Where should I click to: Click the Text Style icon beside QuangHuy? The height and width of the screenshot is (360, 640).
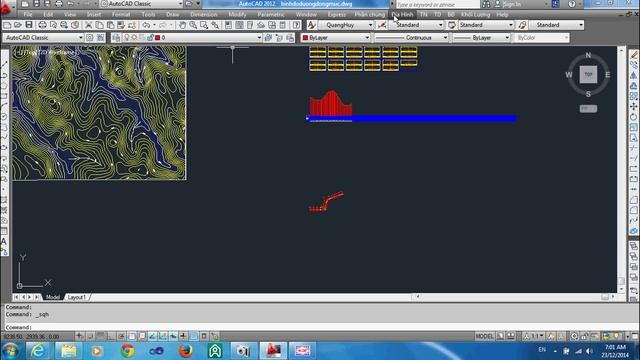pyautogui.click(x=312, y=25)
